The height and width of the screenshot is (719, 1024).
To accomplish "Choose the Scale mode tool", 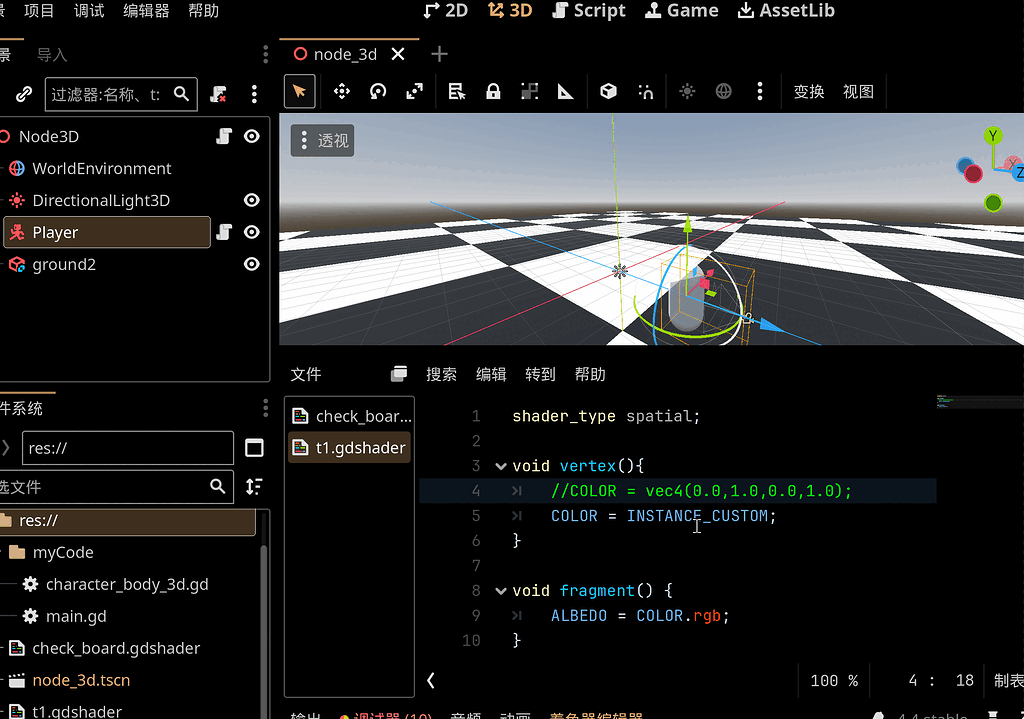I will [x=414, y=92].
